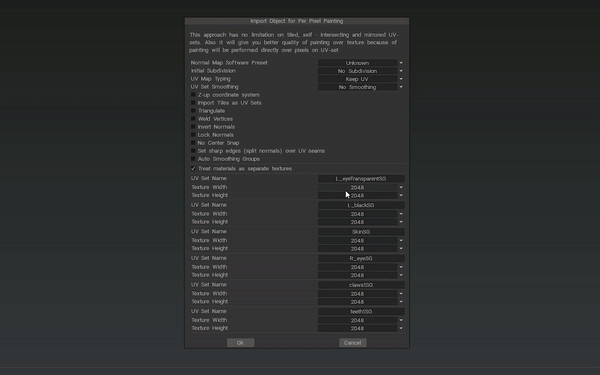Open Texture Height dropdown for L_eyeTransparentSG
Screen dimensions: 600x375
point(361,196)
